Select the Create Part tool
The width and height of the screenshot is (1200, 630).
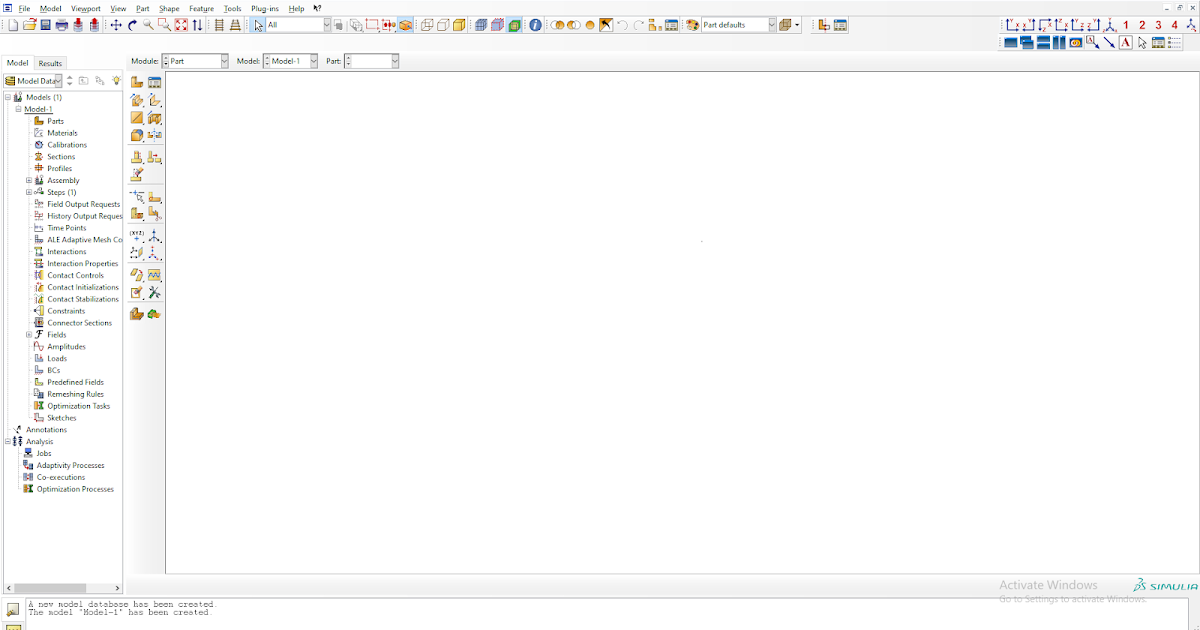[137, 82]
